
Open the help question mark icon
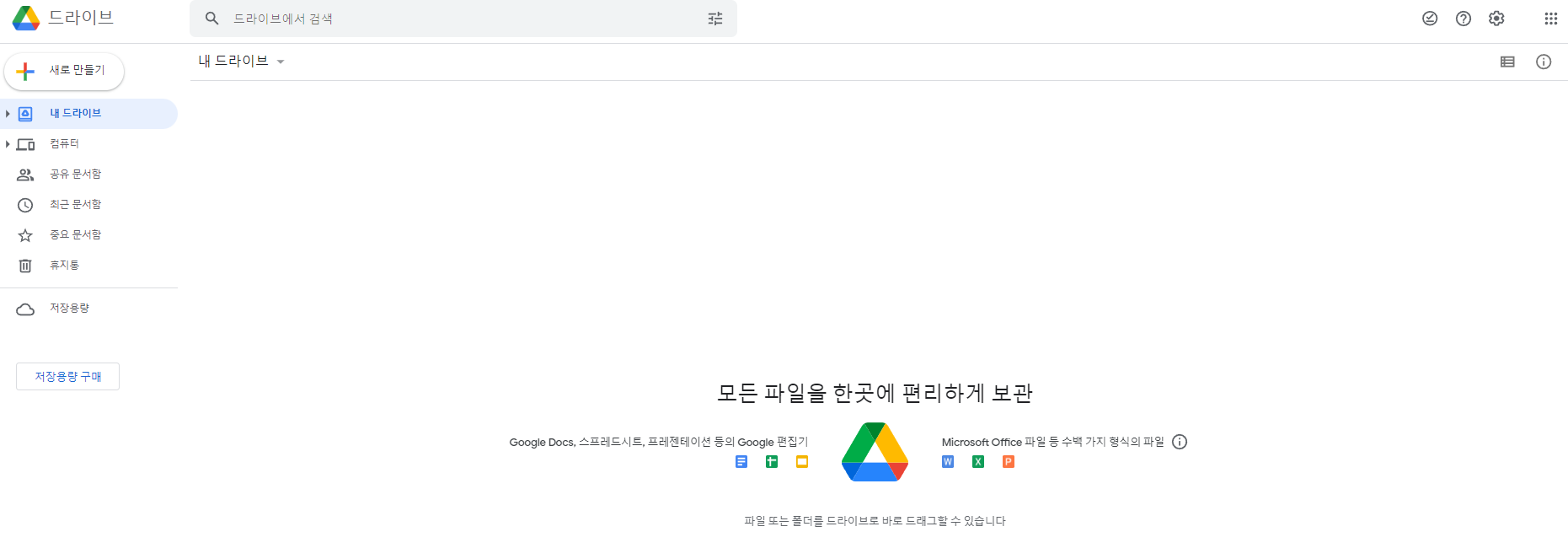coord(1464,19)
